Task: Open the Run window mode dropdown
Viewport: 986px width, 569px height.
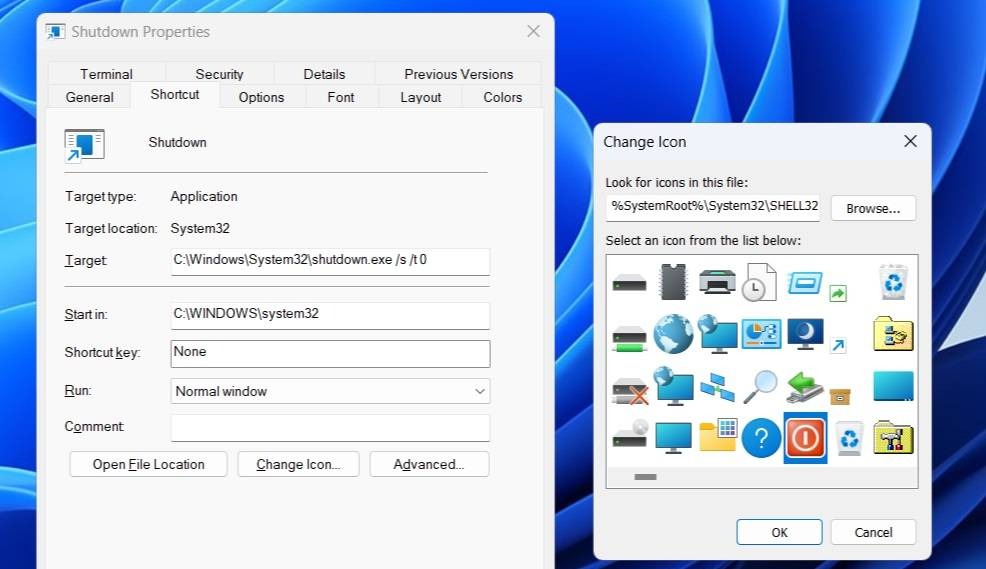Action: coord(330,391)
